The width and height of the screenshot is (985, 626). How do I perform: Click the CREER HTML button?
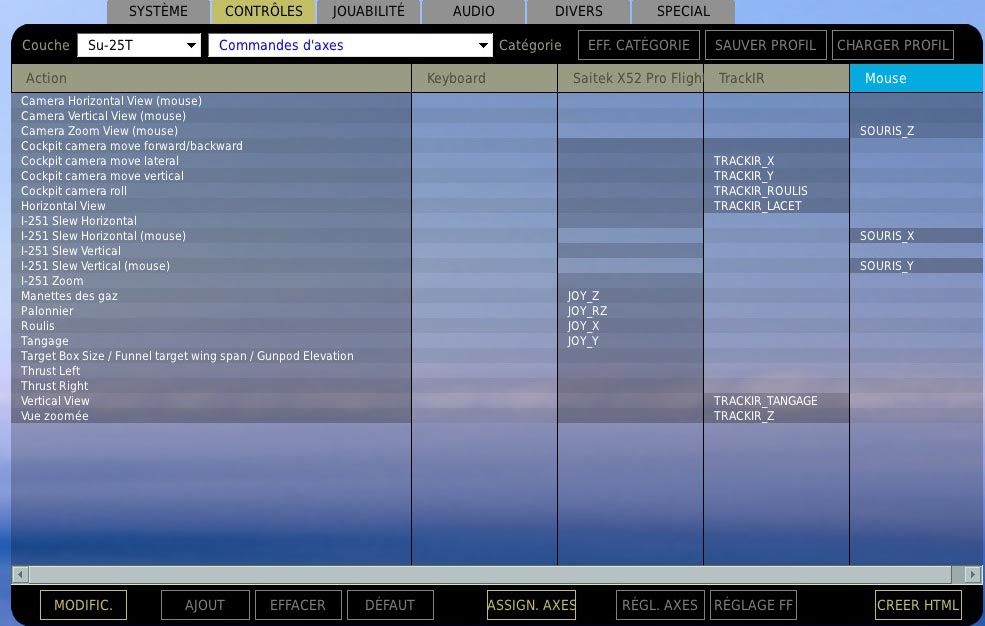pyautogui.click(x=918, y=605)
